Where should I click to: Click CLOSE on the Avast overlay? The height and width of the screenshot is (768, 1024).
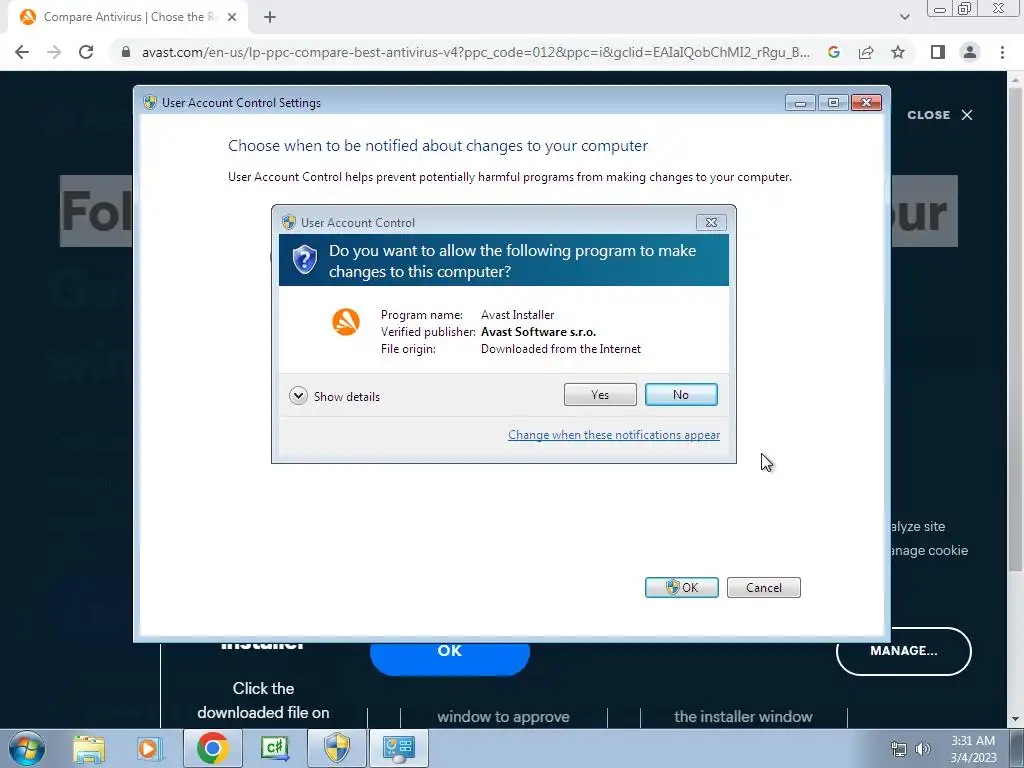click(x=940, y=115)
